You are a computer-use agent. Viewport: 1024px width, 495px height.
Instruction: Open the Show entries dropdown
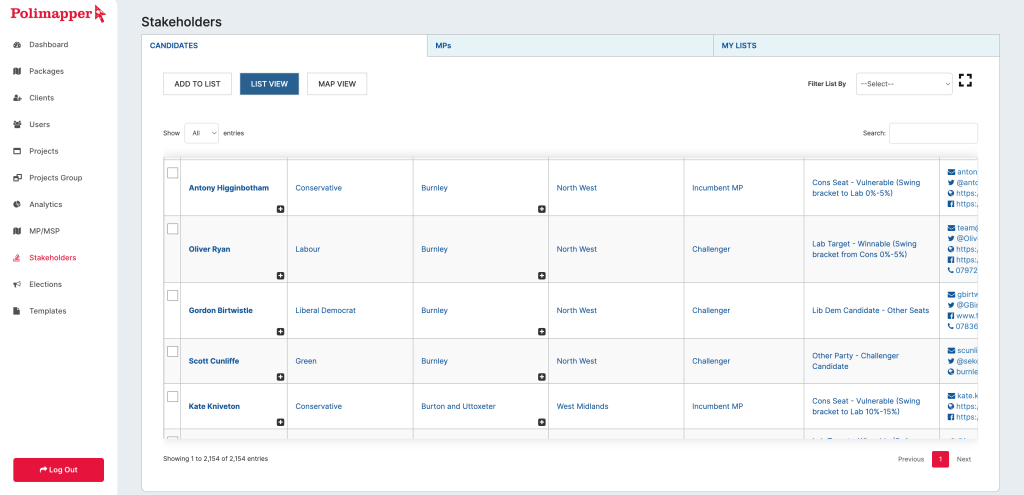201,133
